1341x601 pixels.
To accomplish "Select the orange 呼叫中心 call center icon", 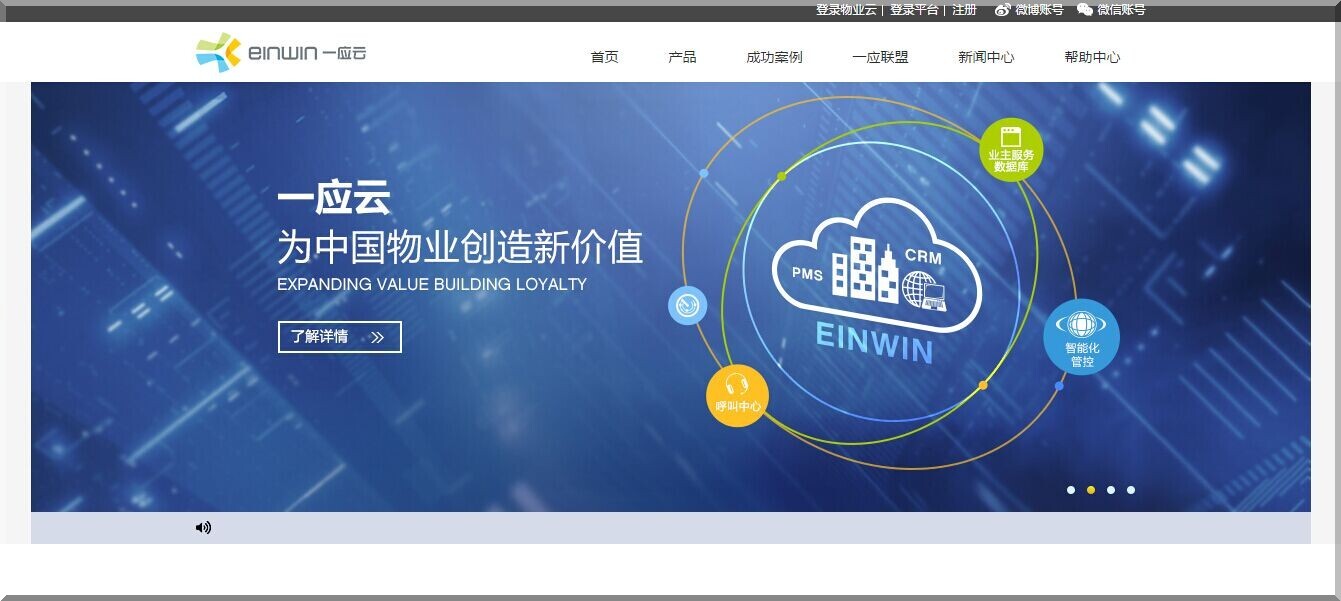I will click(736, 396).
